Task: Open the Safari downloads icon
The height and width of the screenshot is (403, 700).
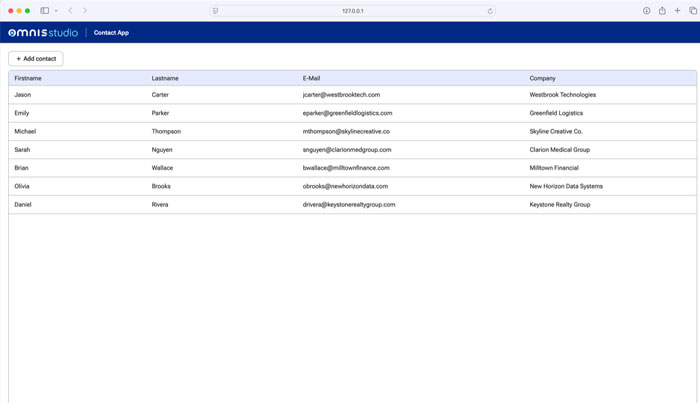Action: [x=646, y=11]
